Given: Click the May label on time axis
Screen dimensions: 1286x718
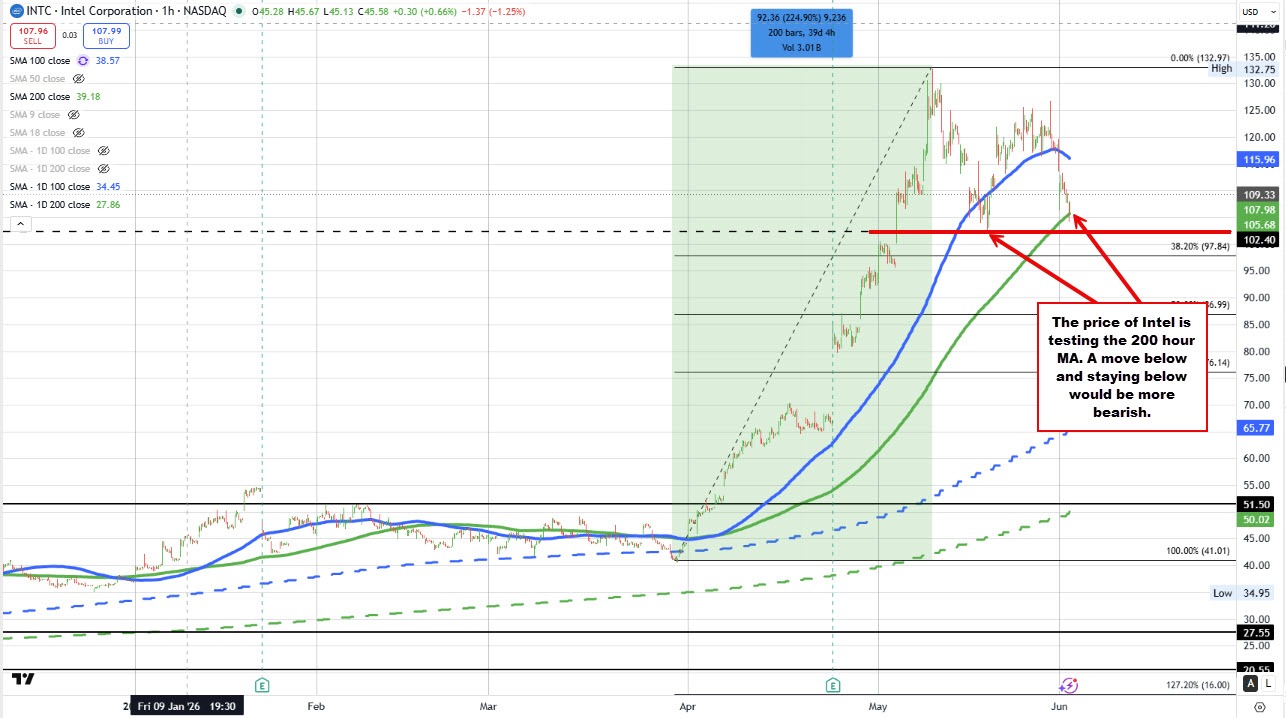Looking at the screenshot, I should point(878,706).
